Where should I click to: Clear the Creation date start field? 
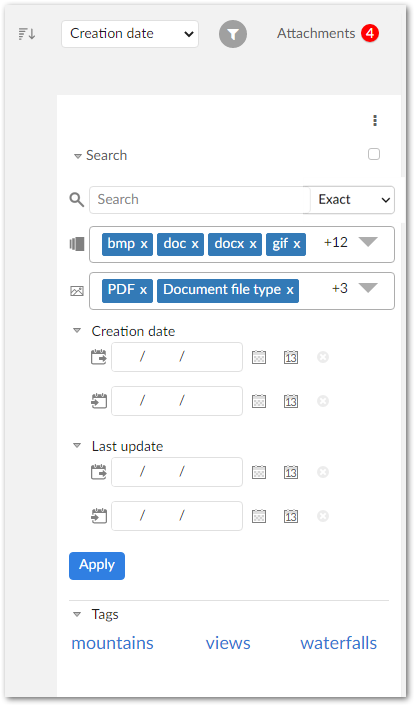322,357
